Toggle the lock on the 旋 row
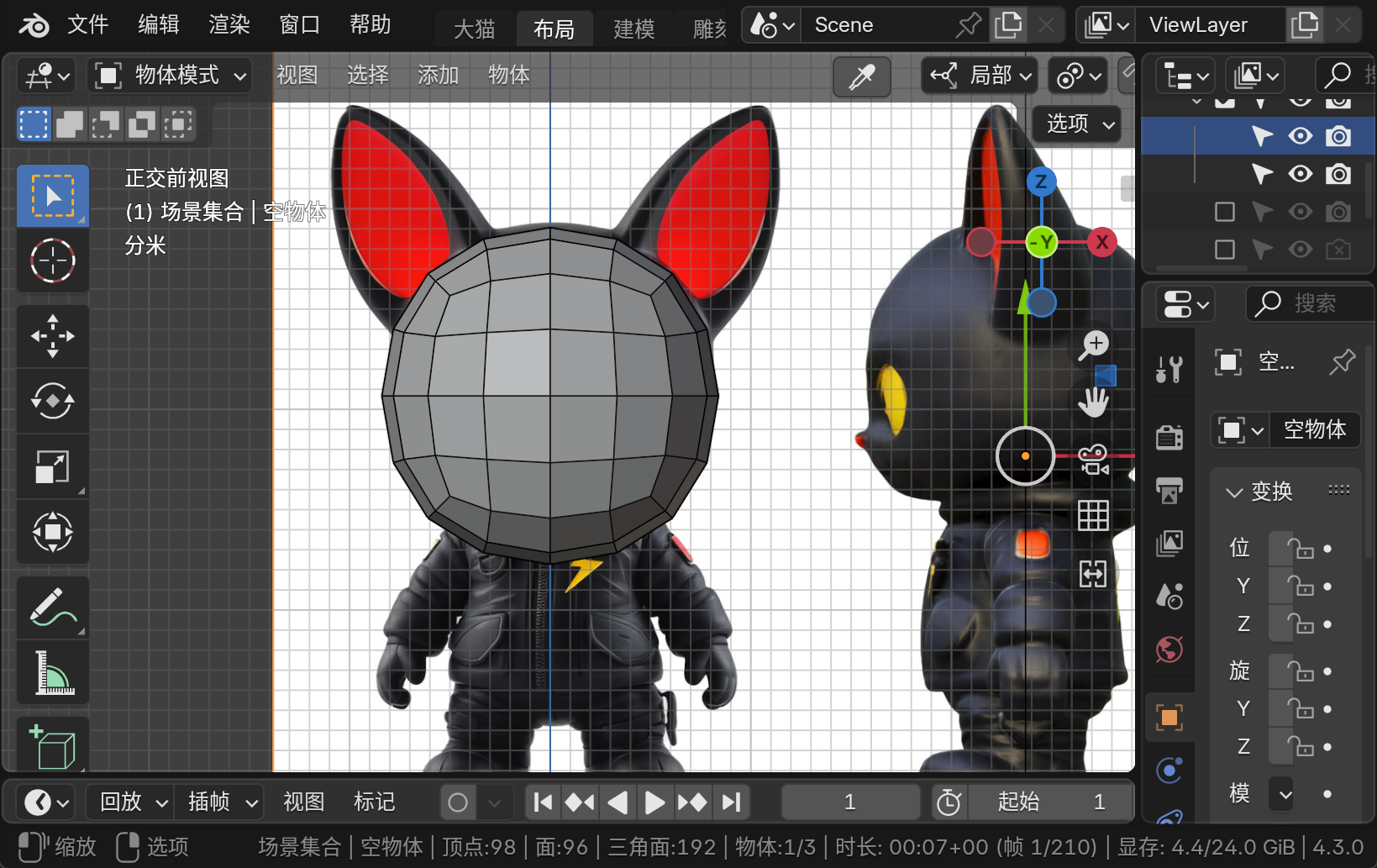 [x=1301, y=671]
